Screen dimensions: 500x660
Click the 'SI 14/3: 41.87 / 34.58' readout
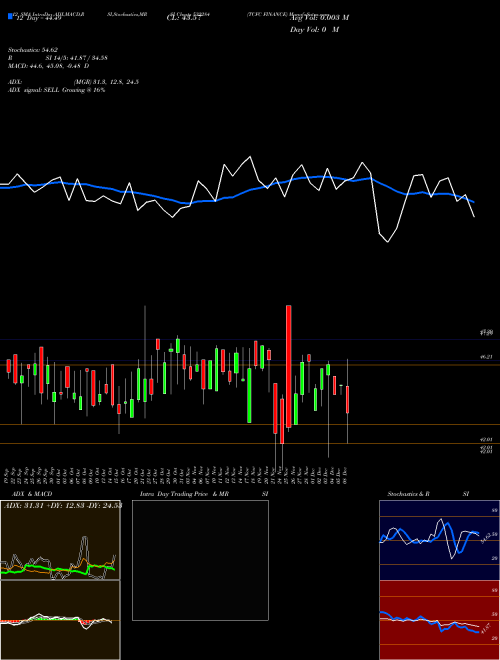click(77, 58)
